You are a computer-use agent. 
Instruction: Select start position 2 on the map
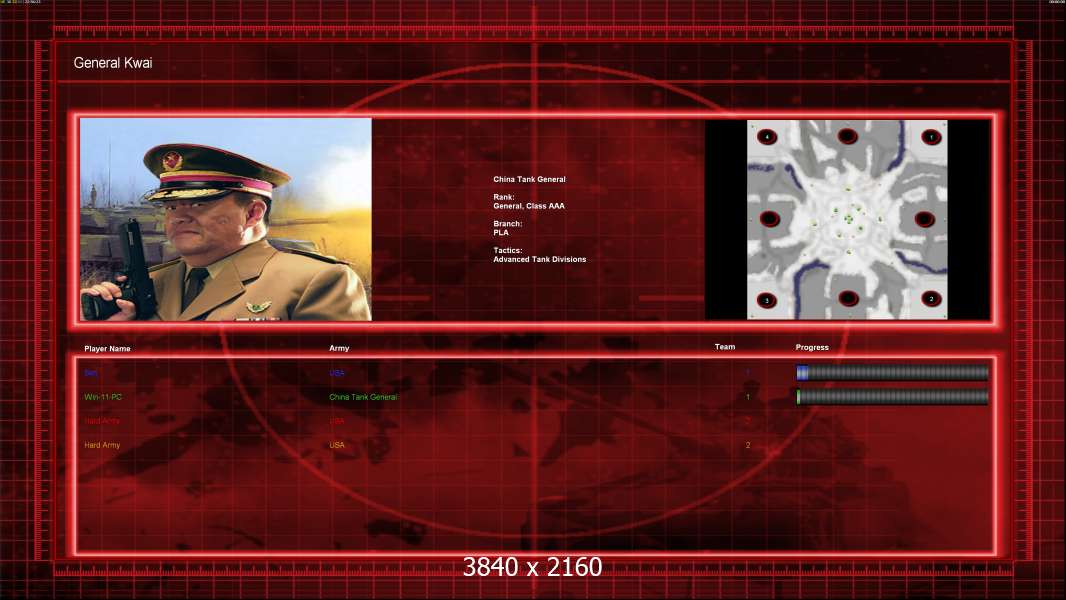pos(931,298)
